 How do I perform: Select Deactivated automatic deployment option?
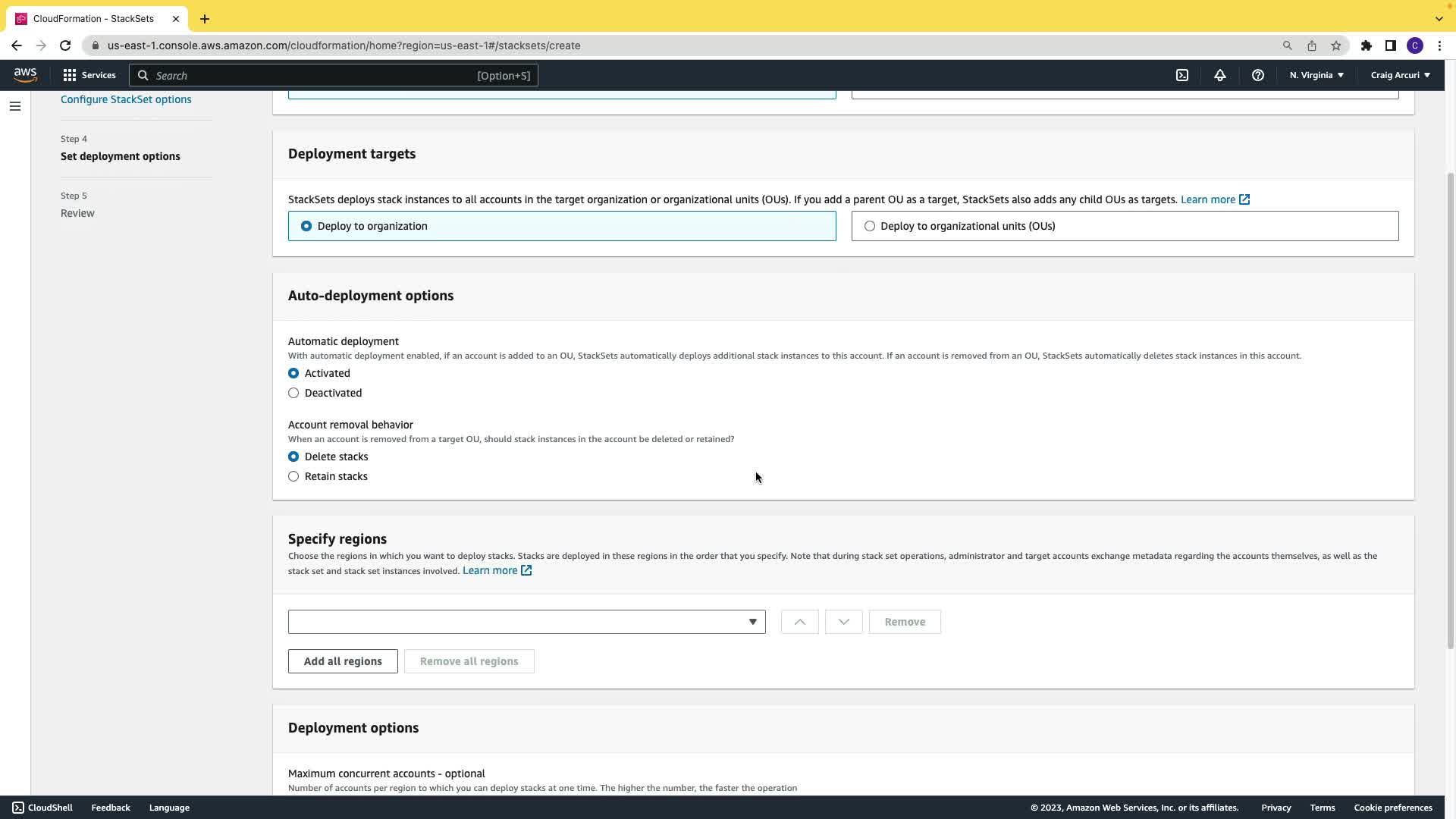293,393
